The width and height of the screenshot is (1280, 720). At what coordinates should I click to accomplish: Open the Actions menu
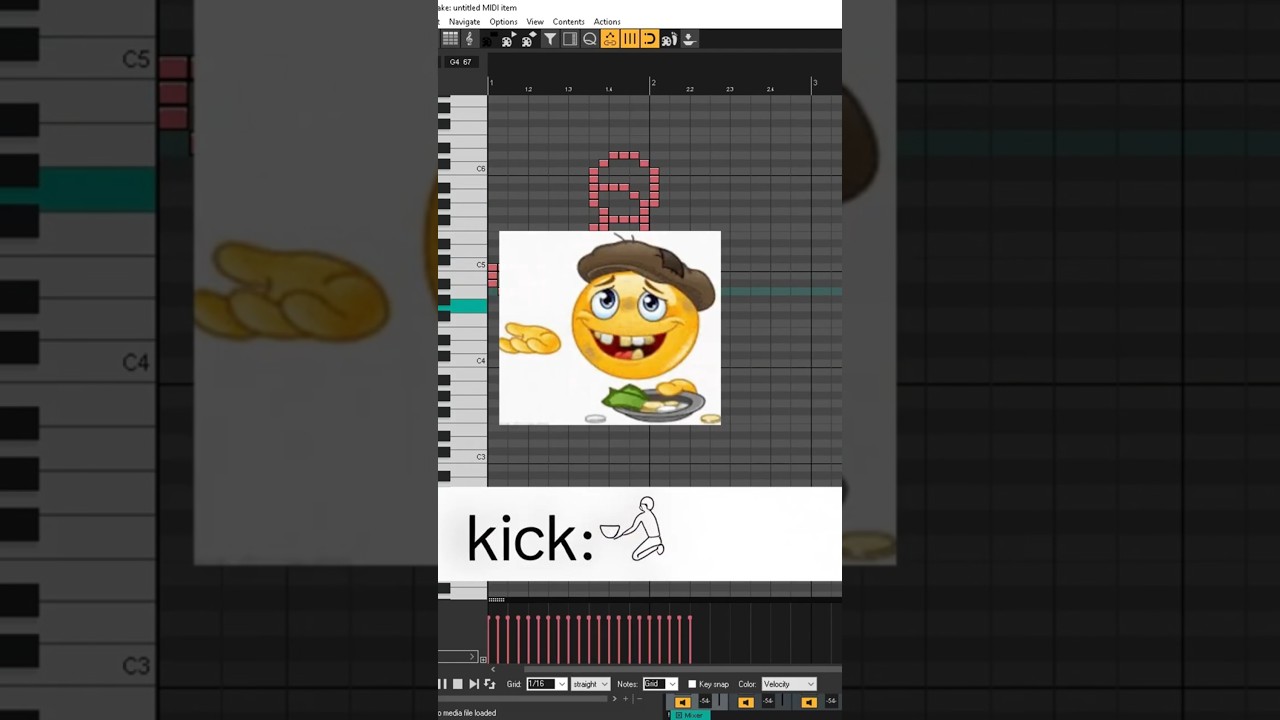[607, 21]
